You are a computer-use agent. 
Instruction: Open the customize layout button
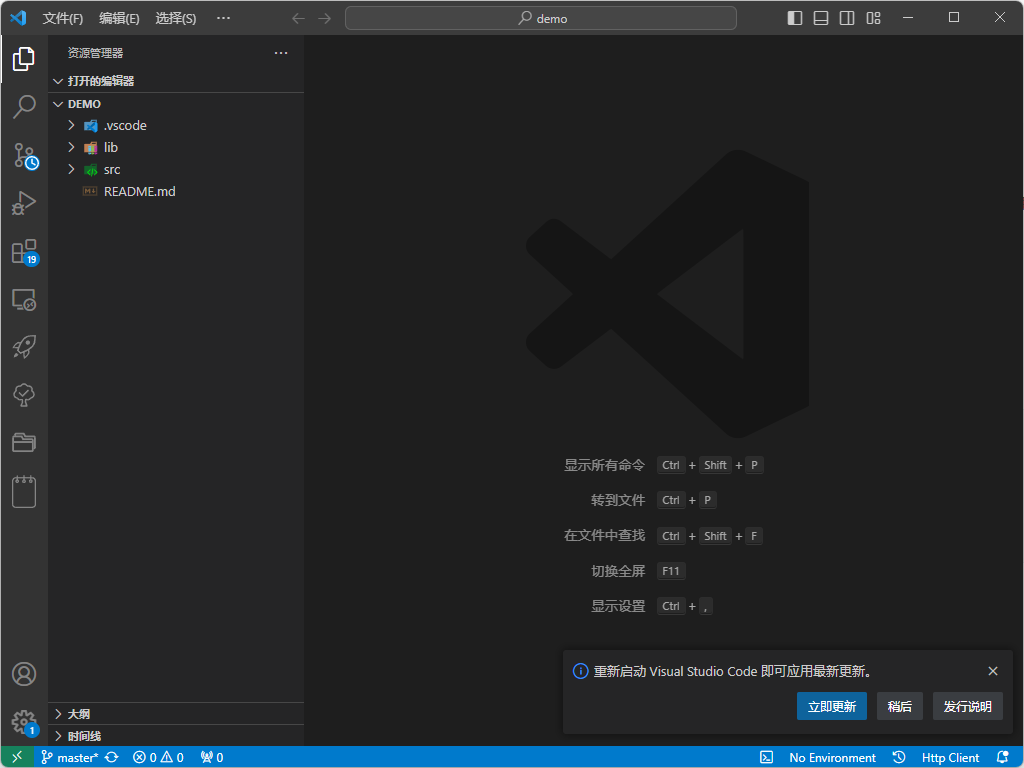coord(873,18)
